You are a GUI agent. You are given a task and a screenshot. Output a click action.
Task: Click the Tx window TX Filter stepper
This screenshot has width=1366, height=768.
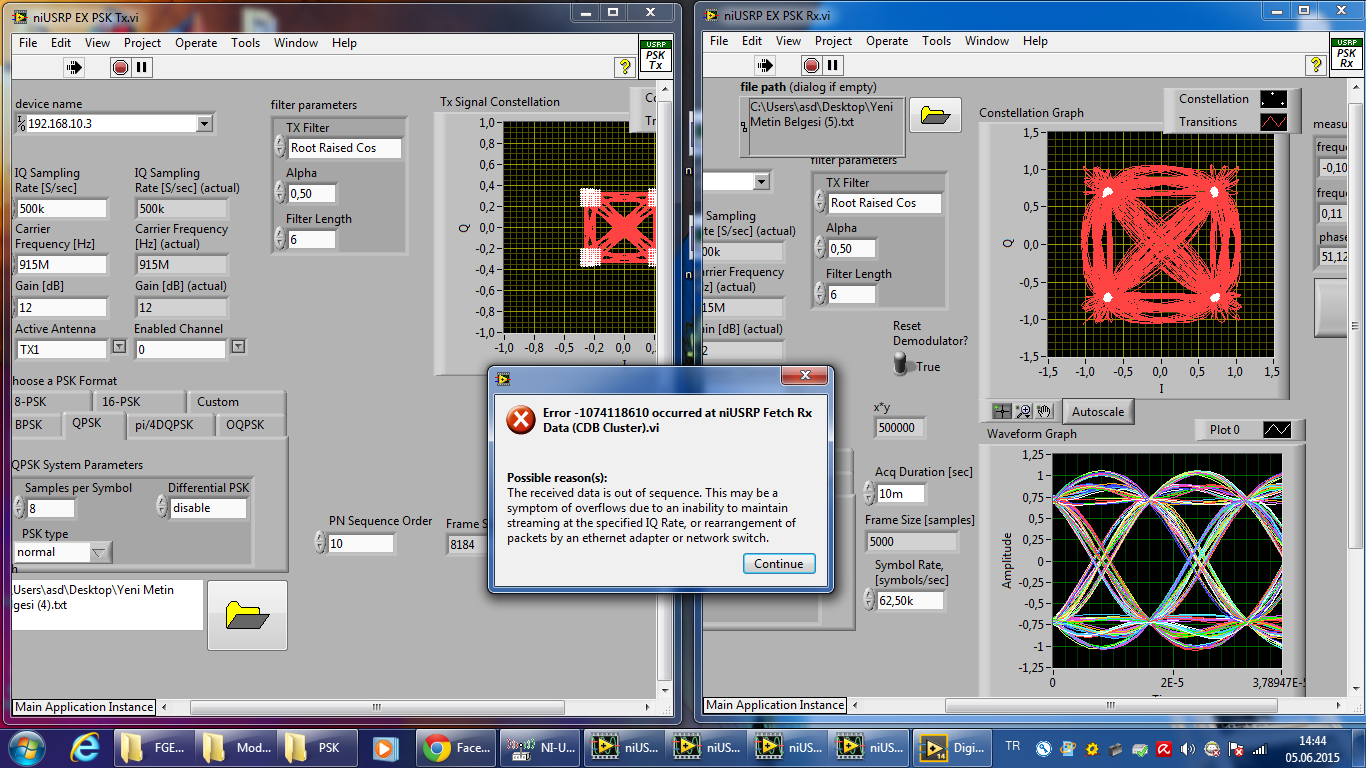point(280,147)
